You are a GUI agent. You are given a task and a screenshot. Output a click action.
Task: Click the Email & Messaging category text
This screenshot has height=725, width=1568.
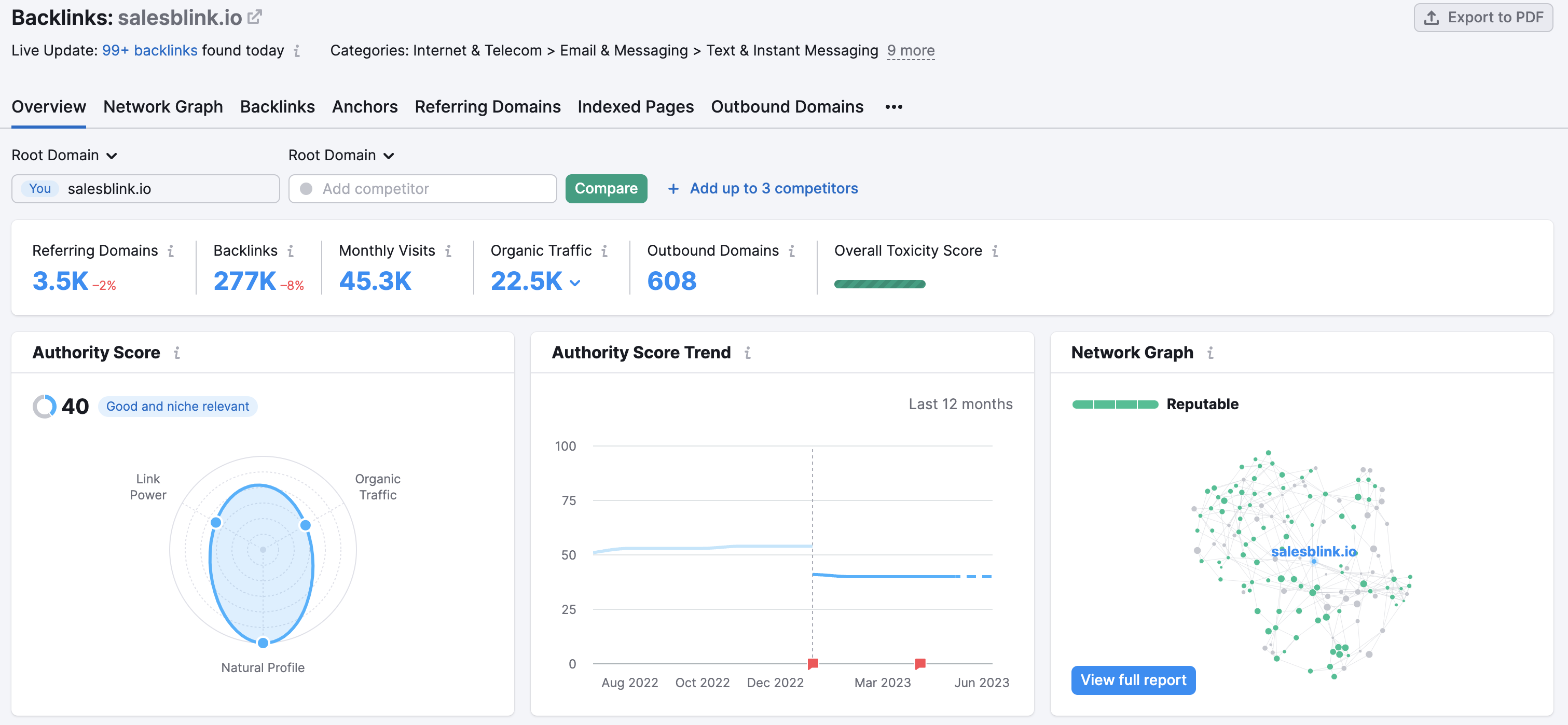[623, 50]
